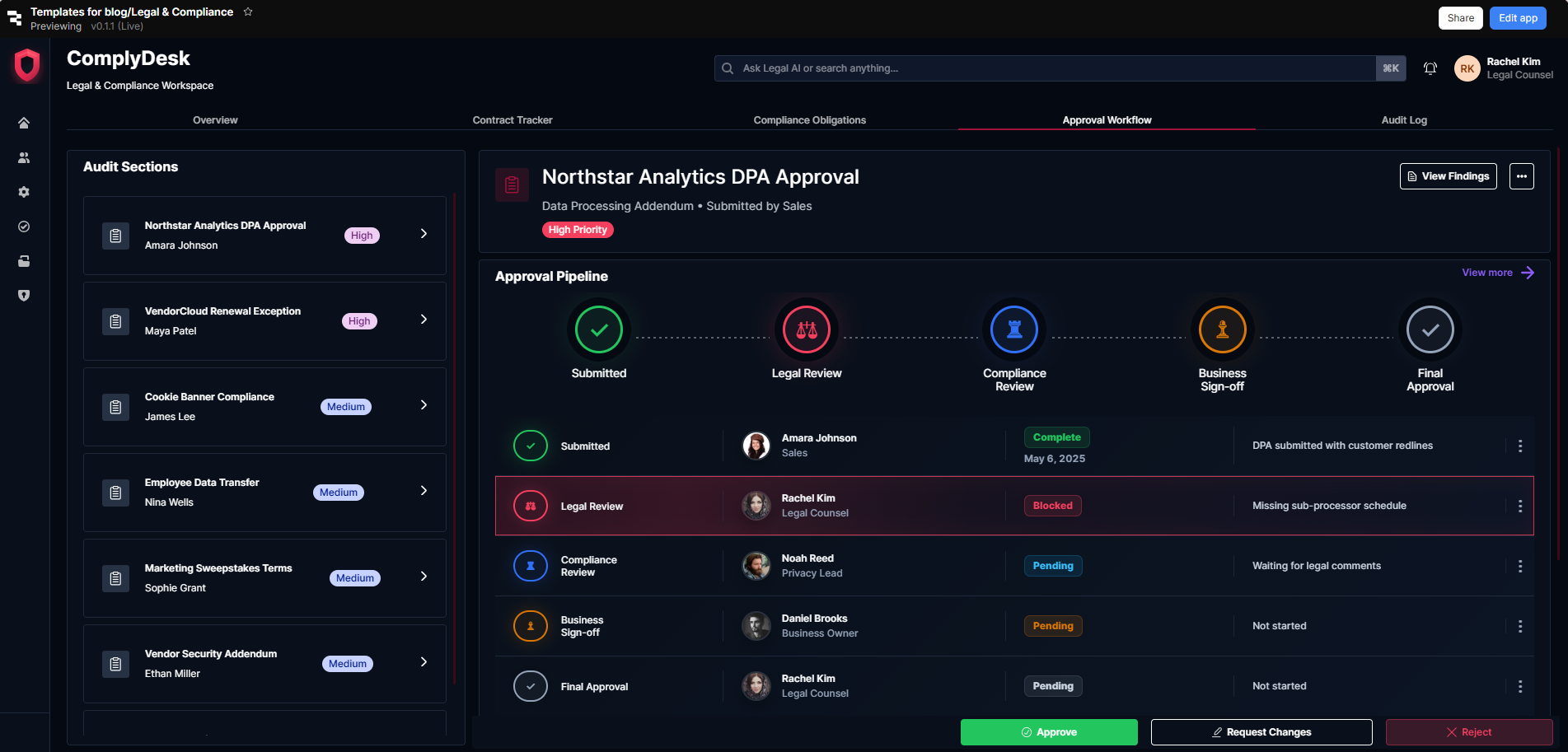Open the notifications bell

click(x=1430, y=68)
